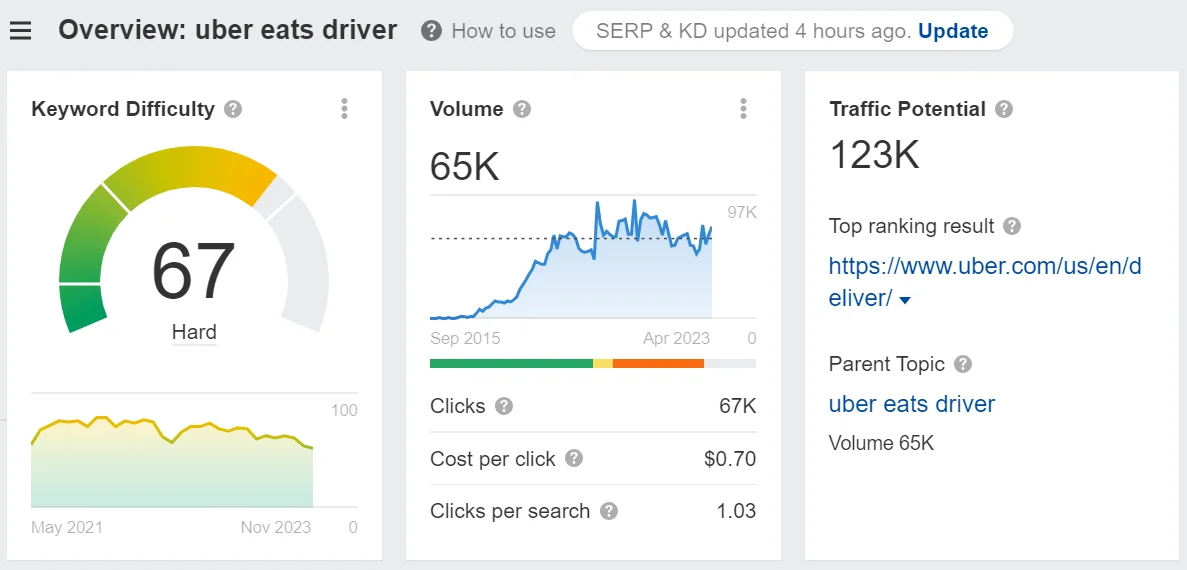Click the yellow segment of the clicks distribution bar

coord(603,363)
